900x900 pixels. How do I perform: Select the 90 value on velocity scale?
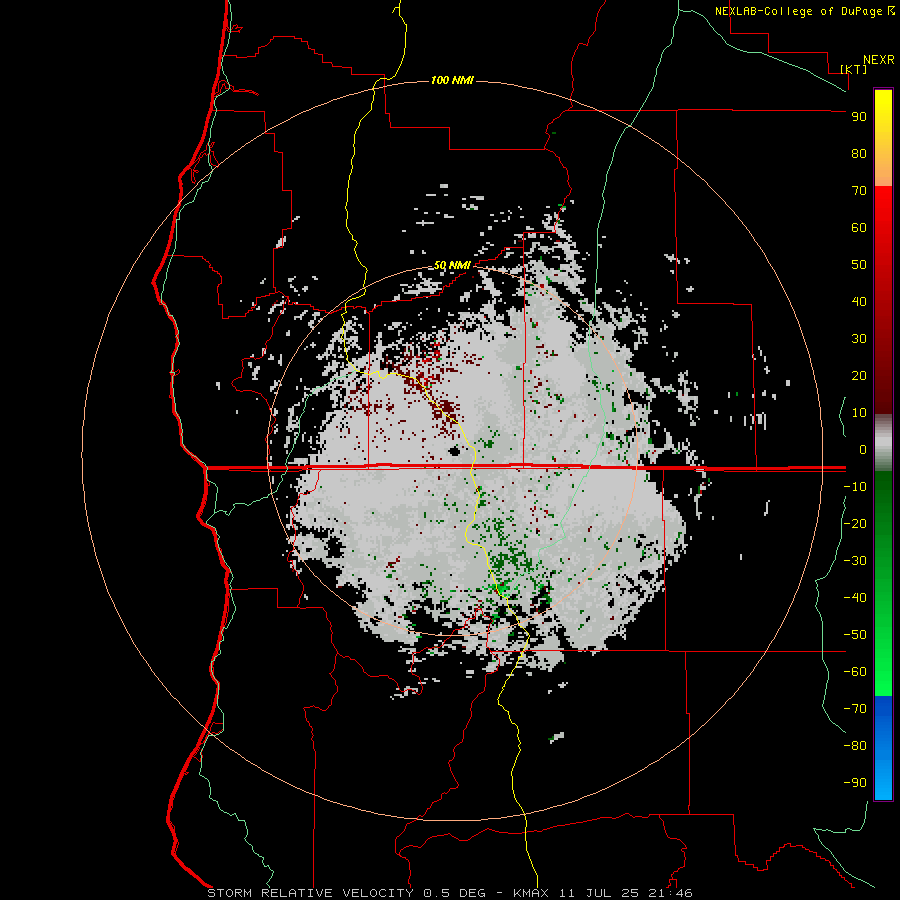point(859,117)
